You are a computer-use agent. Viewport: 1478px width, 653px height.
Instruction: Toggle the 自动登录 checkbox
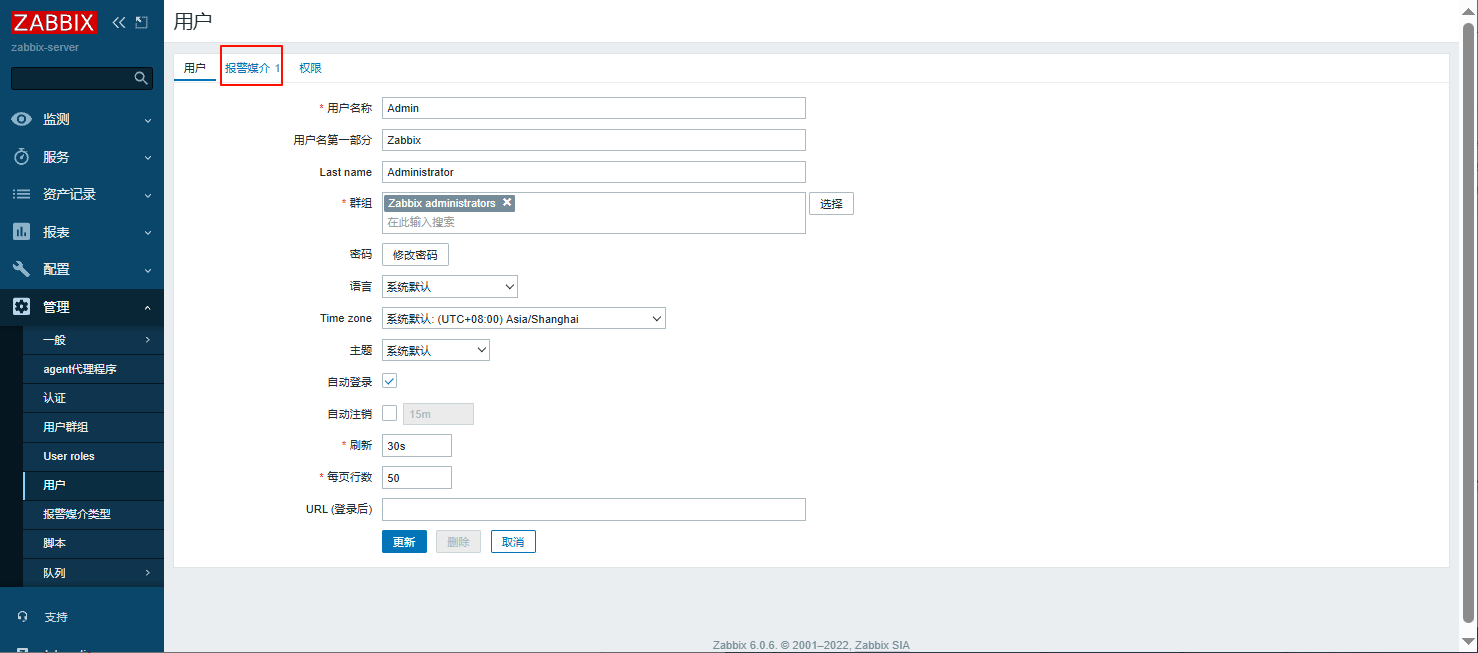pos(390,381)
